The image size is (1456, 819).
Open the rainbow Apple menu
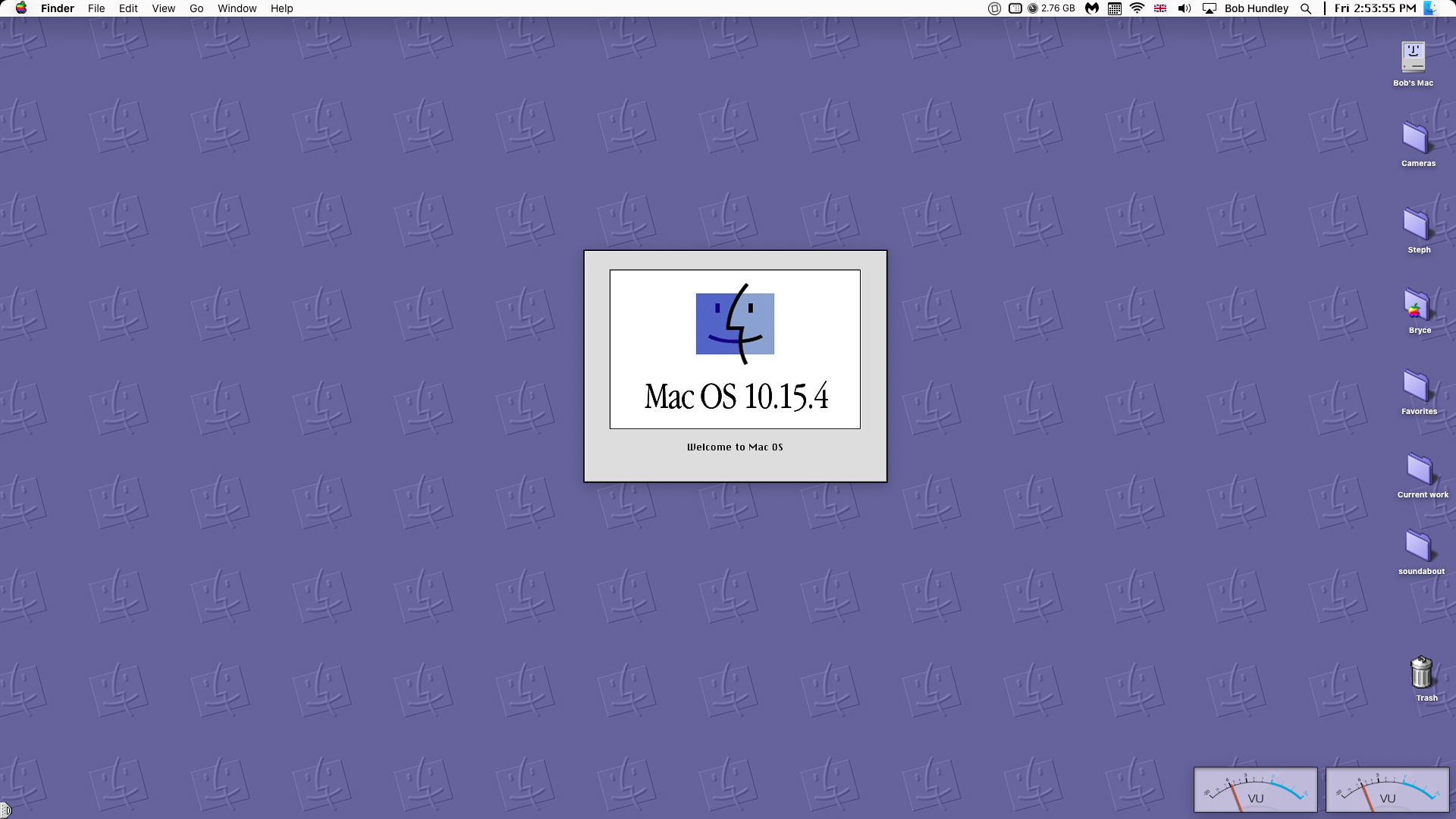point(21,8)
